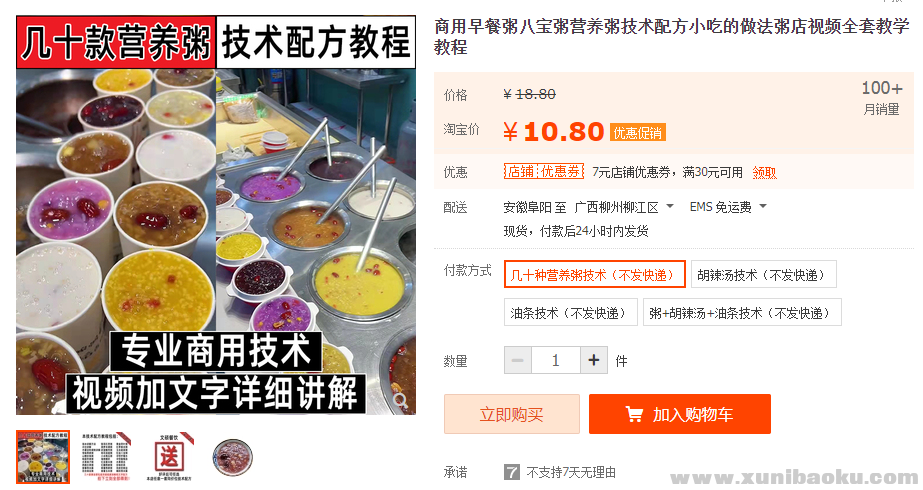Screen dimensions: 923x490
Task: Select 胡辣汤技术 option
Action: tap(763, 274)
